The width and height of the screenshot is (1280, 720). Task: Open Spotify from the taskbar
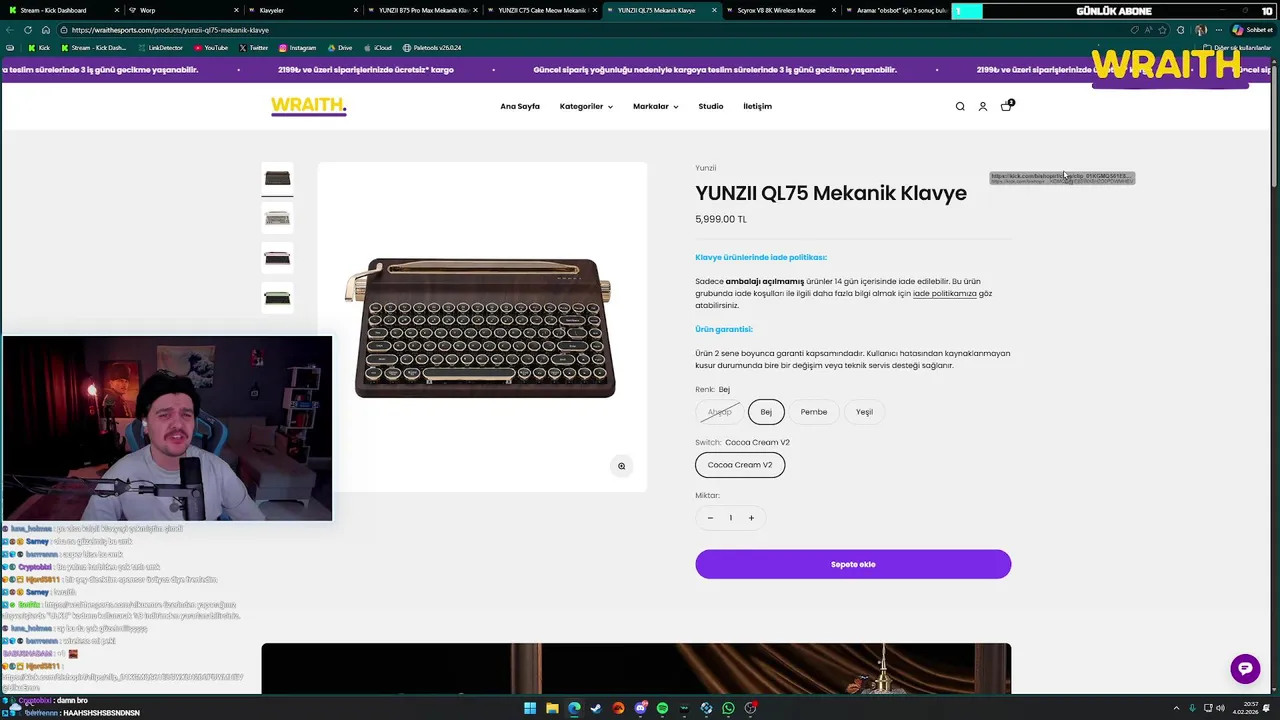click(662, 709)
